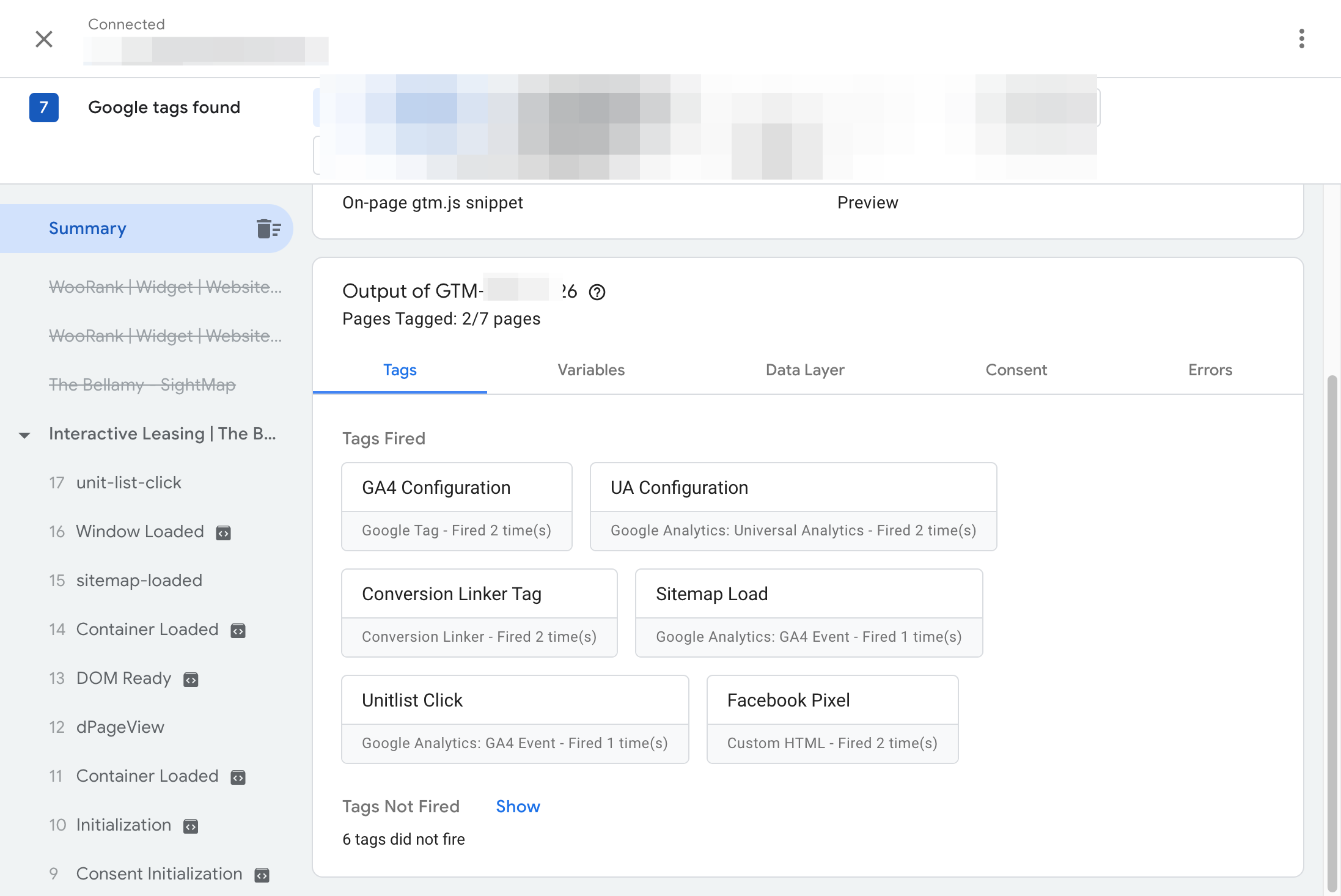Collapse the Interactive Leasing page group
The height and width of the screenshot is (896, 1341).
pyautogui.click(x=24, y=435)
